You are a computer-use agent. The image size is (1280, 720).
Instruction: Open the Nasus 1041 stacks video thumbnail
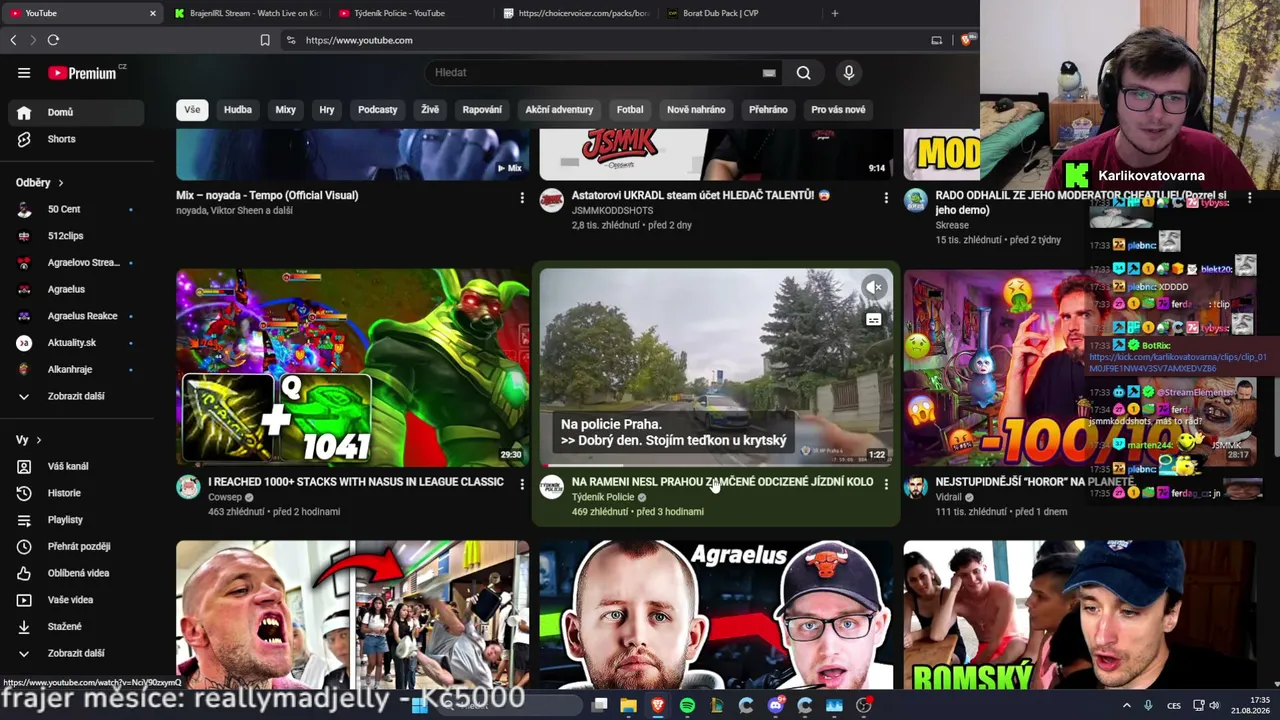coord(353,368)
